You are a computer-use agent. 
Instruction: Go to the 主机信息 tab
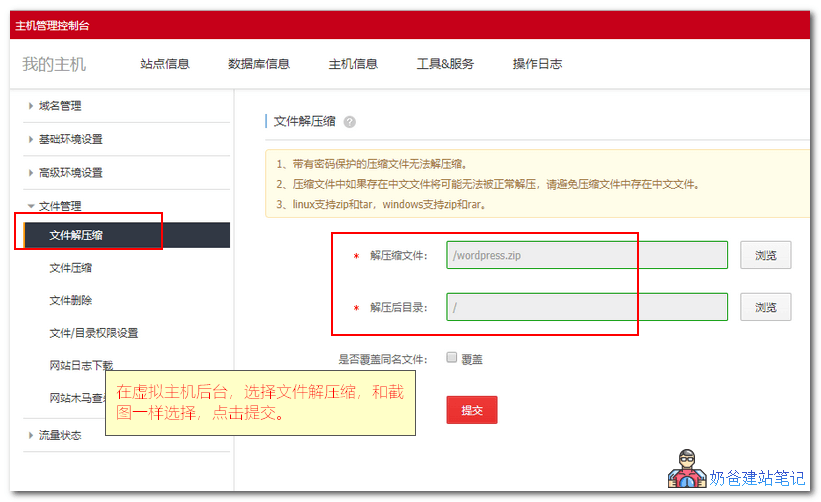point(353,64)
